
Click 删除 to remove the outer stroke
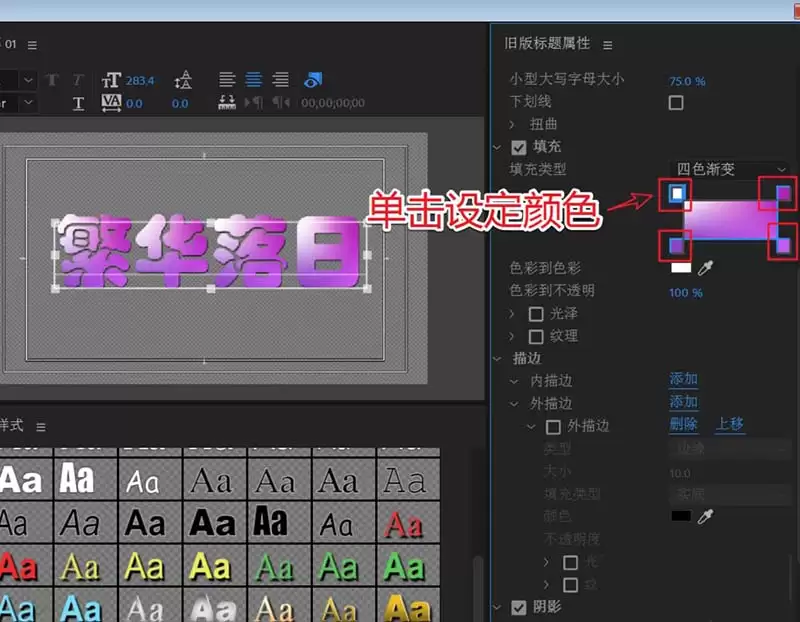click(x=683, y=425)
